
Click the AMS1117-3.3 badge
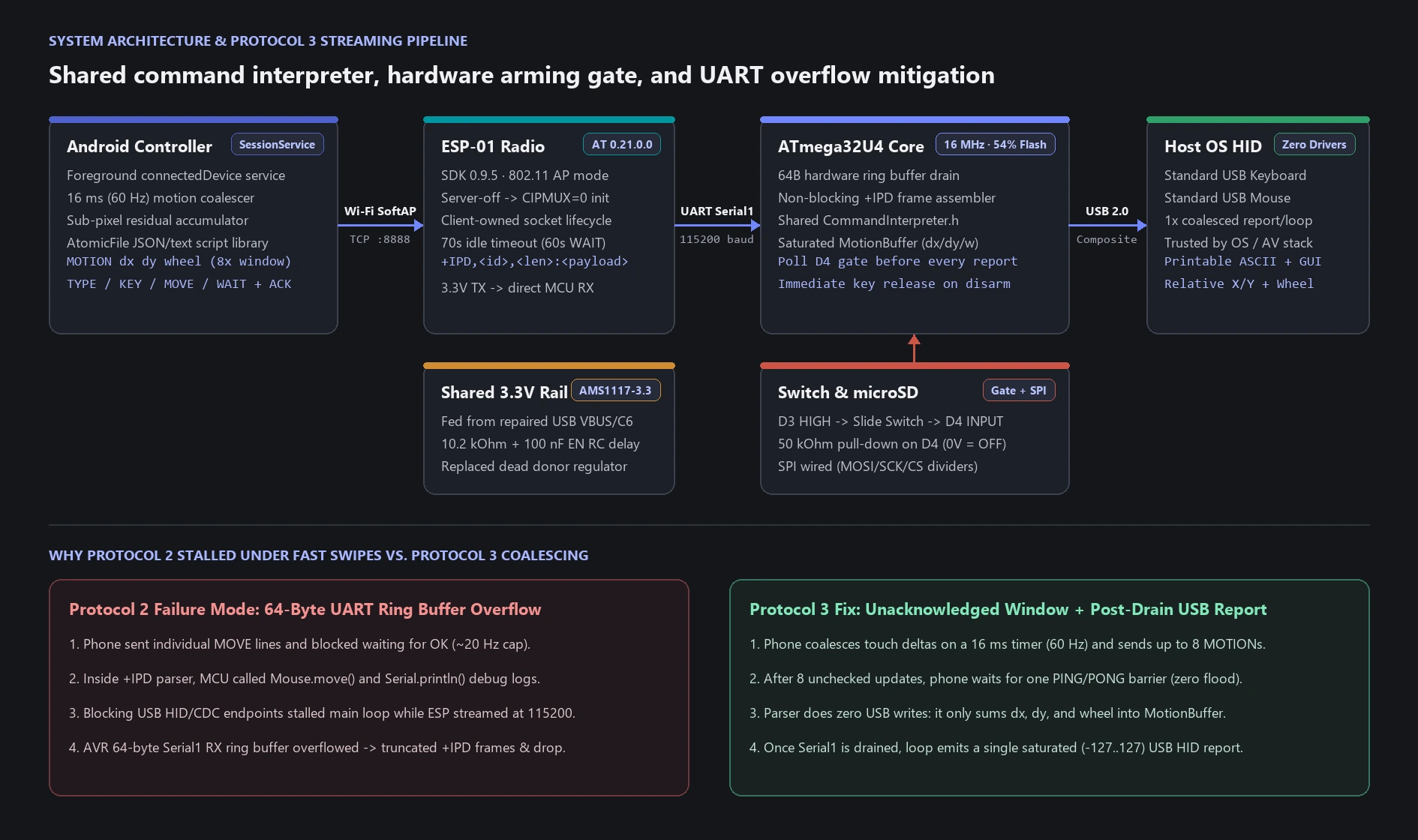click(x=615, y=391)
